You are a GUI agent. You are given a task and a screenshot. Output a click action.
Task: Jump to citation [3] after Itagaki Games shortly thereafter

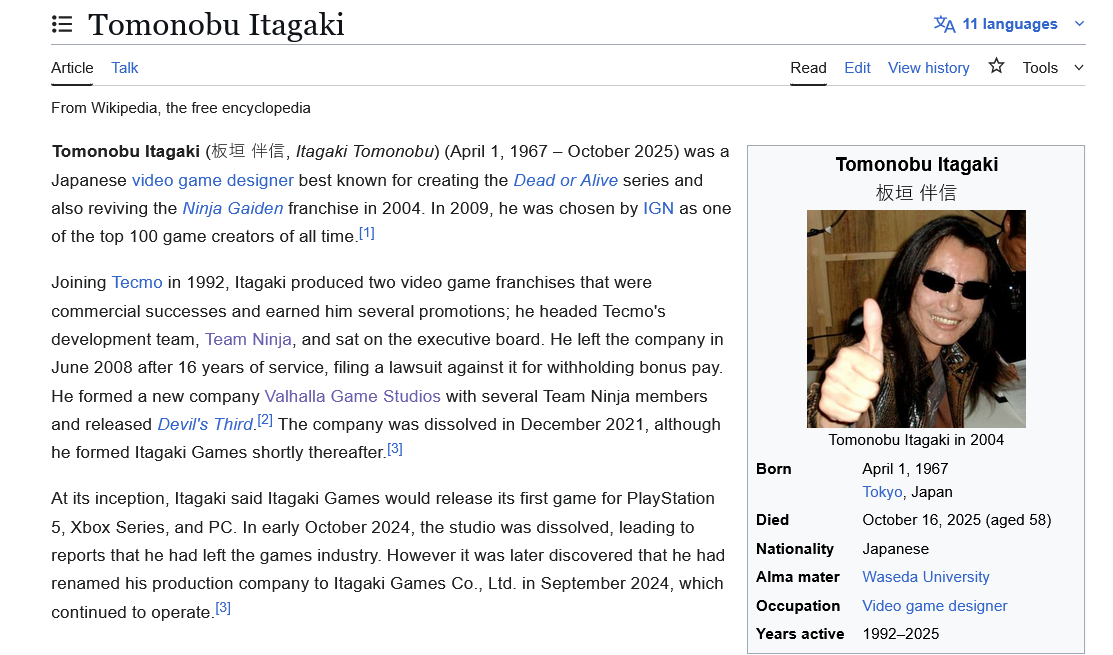click(x=395, y=448)
